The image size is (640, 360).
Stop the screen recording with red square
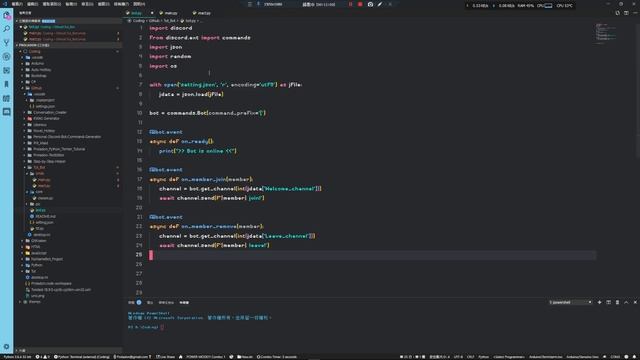click(360, 4)
